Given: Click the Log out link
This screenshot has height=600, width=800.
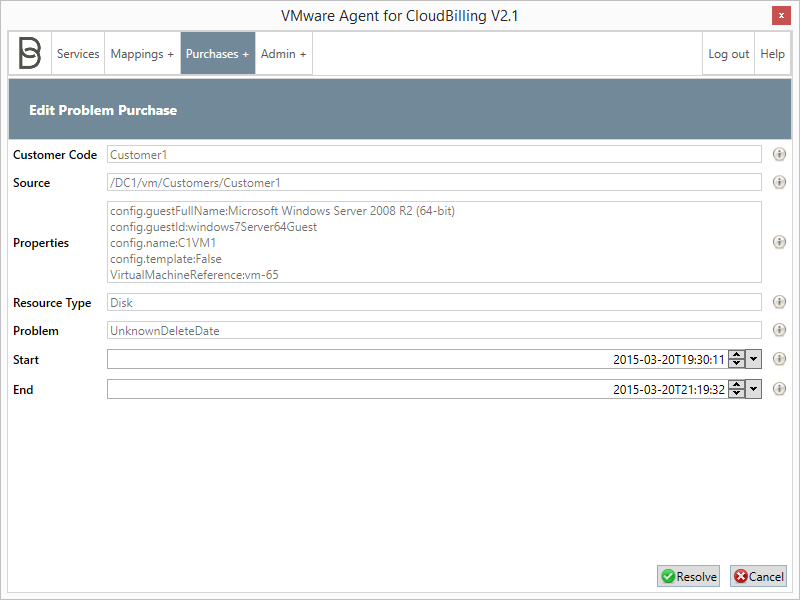Looking at the screenshot, I should click(x=728, y=53).
